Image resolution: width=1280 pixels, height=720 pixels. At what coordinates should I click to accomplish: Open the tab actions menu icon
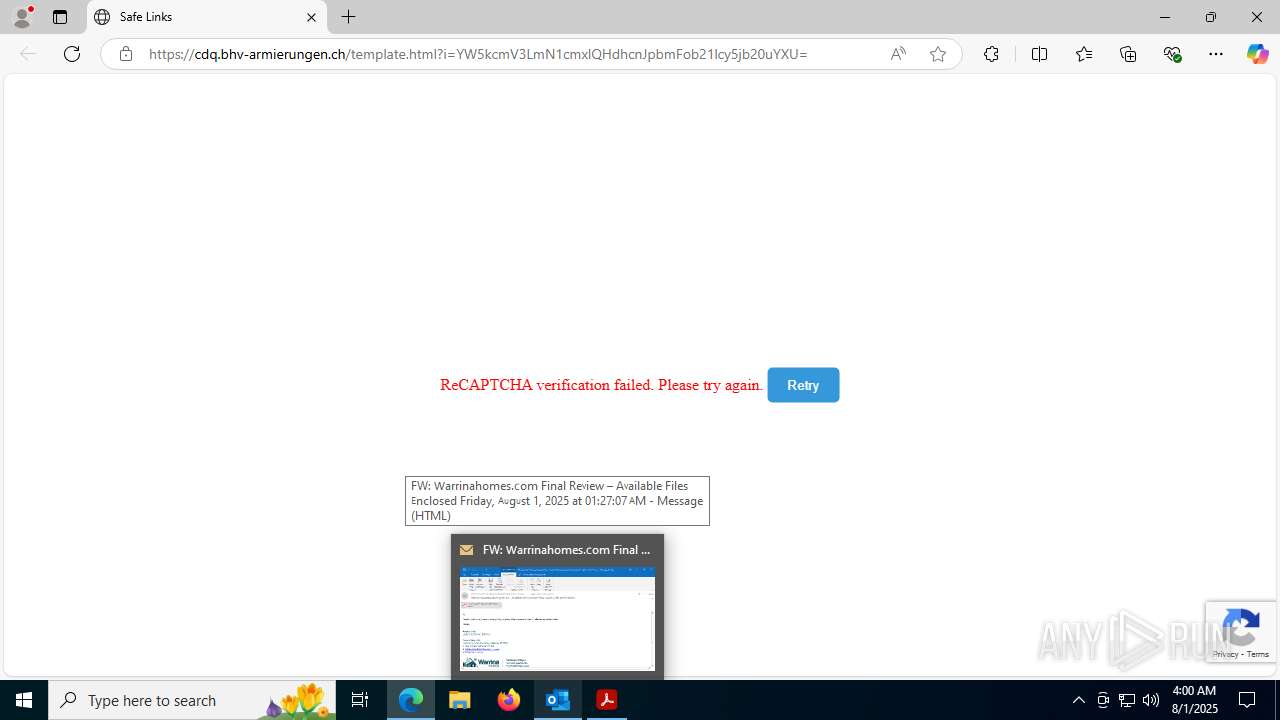[x=60, y=17]
